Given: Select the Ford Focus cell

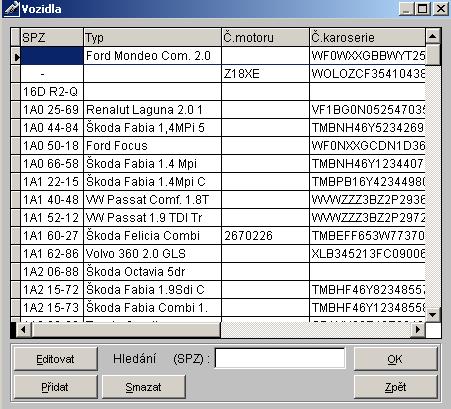Looking at the screenshot, I should [152, 146].
